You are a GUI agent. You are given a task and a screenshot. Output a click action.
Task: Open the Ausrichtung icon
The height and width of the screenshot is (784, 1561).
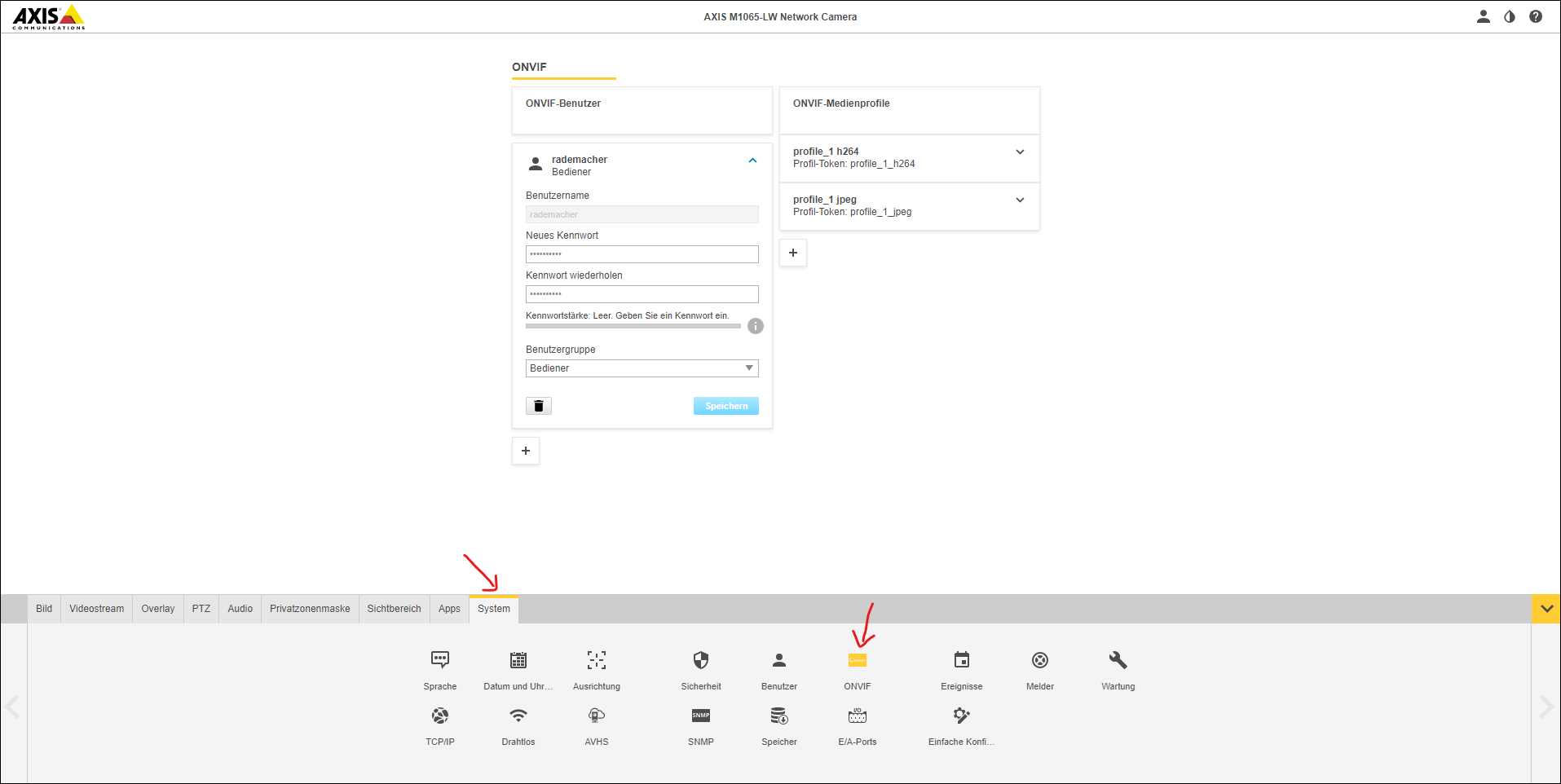tap(597, 660)
